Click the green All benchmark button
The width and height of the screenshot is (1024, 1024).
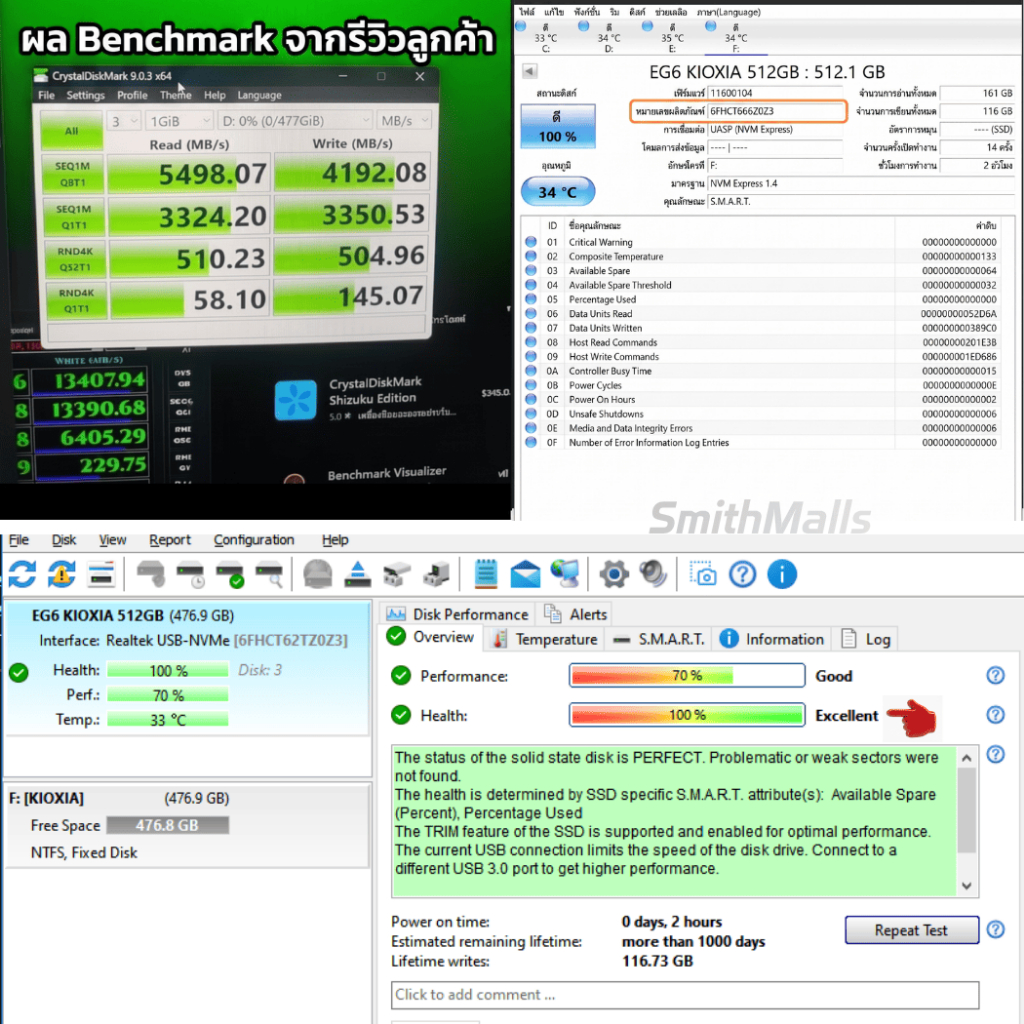72,131
